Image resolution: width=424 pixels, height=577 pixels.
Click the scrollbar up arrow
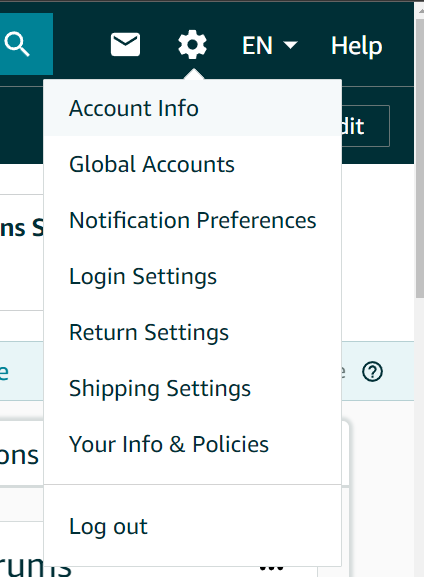[x=420, y=11]
